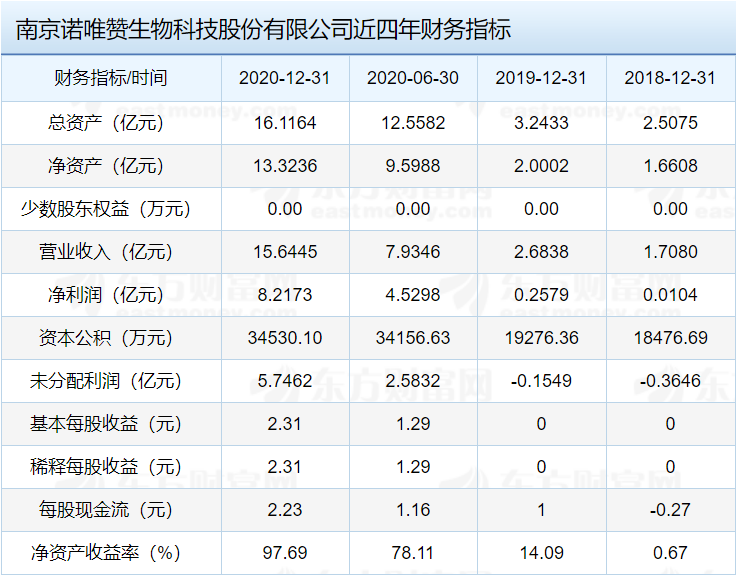This screenshot has width=739, height=576.
Task: Click the 少数股东权益（万元）row label
Action: 110,209
